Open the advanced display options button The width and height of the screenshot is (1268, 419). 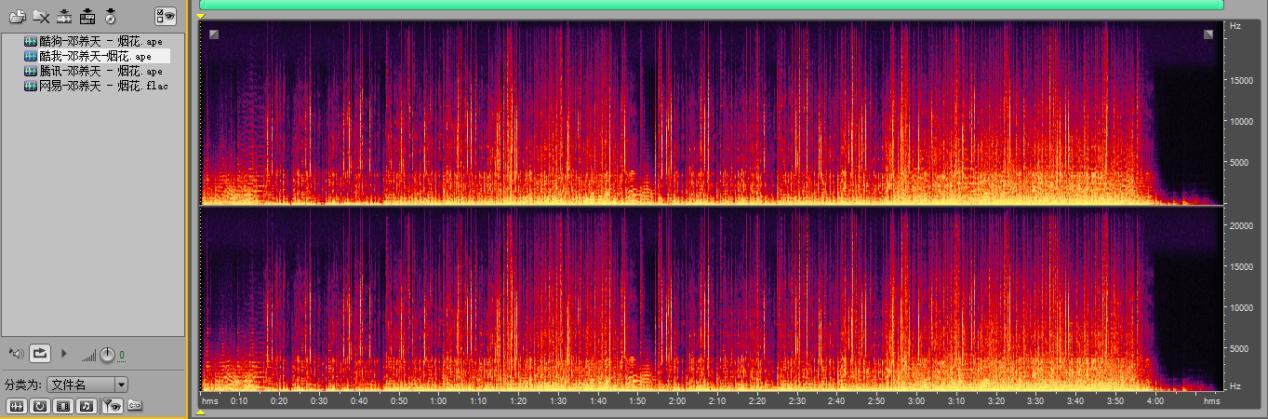pos(165,15)
